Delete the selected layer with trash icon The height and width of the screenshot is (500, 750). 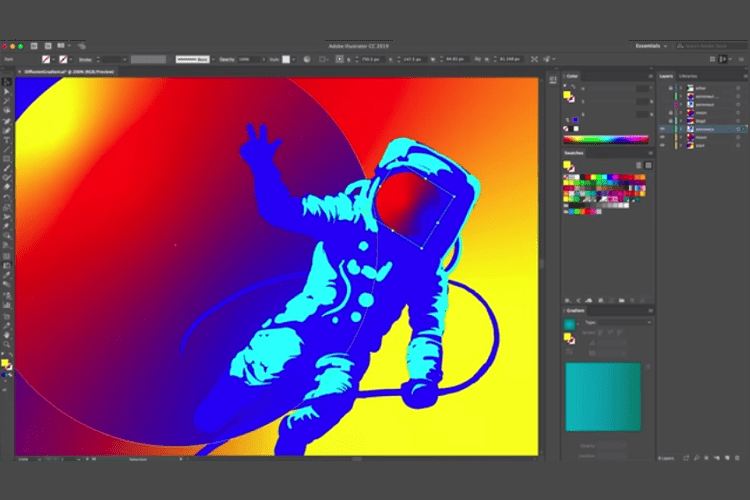click(x=737, y=458)
